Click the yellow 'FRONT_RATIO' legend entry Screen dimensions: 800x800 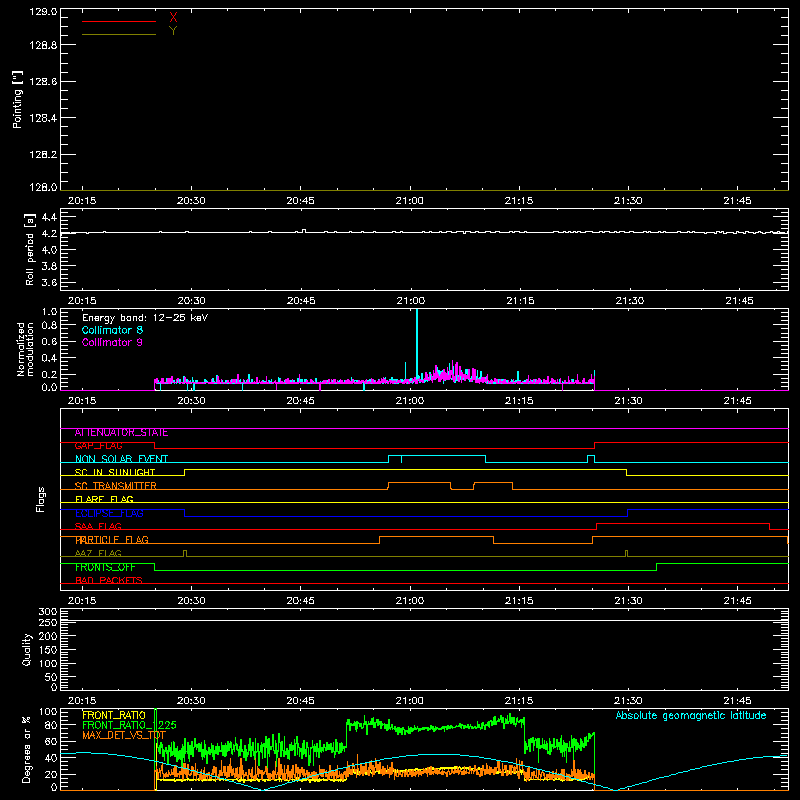pyautogui.click(x=114, y=715)
